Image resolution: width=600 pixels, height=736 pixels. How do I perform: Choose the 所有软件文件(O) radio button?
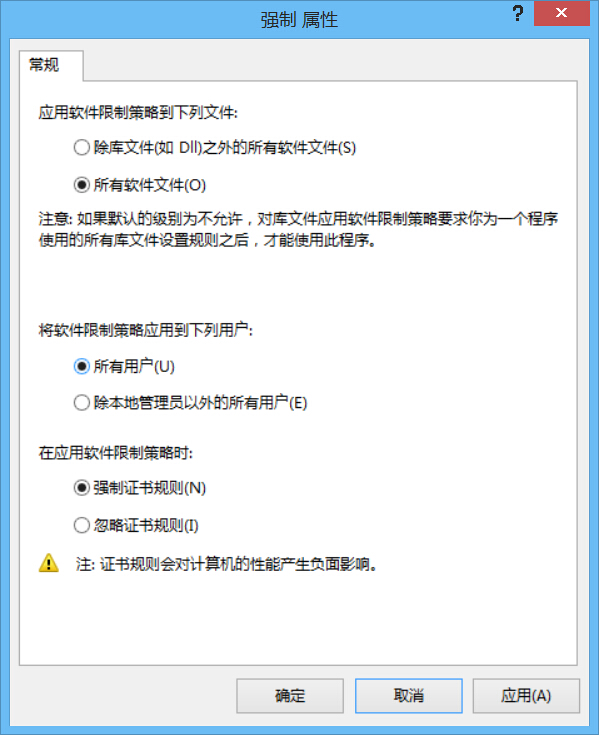pos(140,185)
